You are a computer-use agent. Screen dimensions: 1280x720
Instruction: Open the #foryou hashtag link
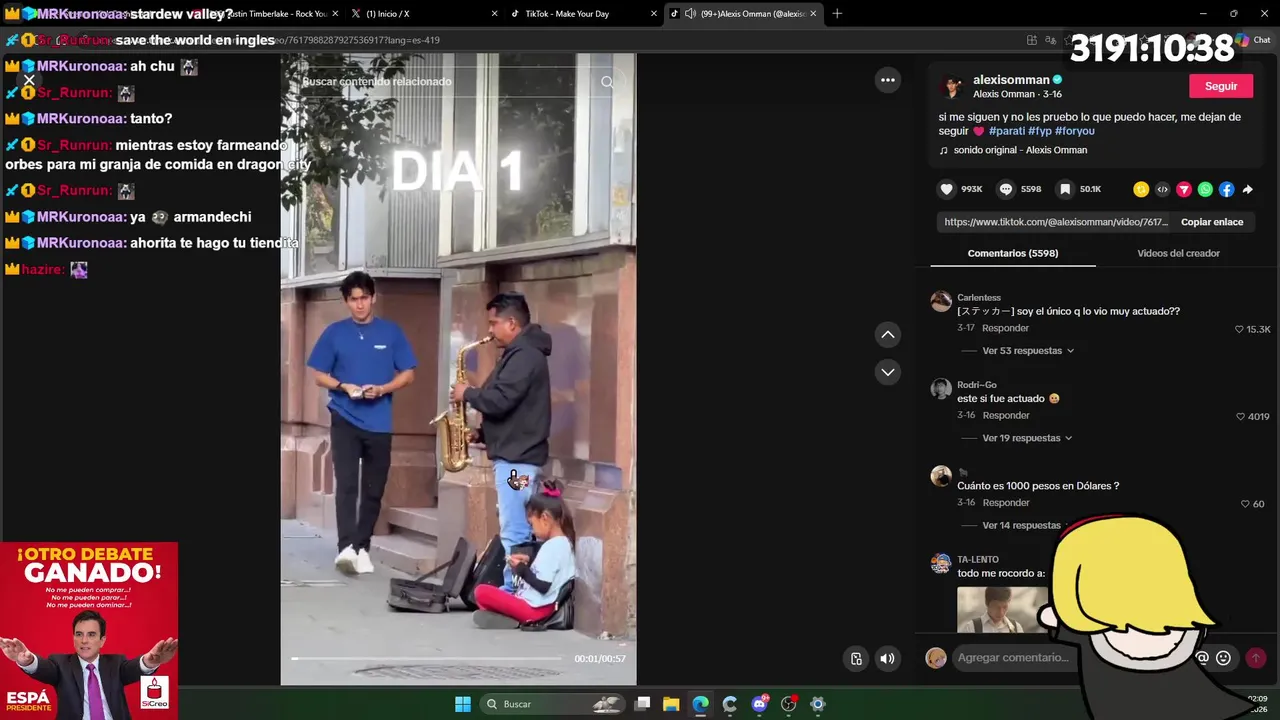pyautogui.click(x=1074, y=131)
